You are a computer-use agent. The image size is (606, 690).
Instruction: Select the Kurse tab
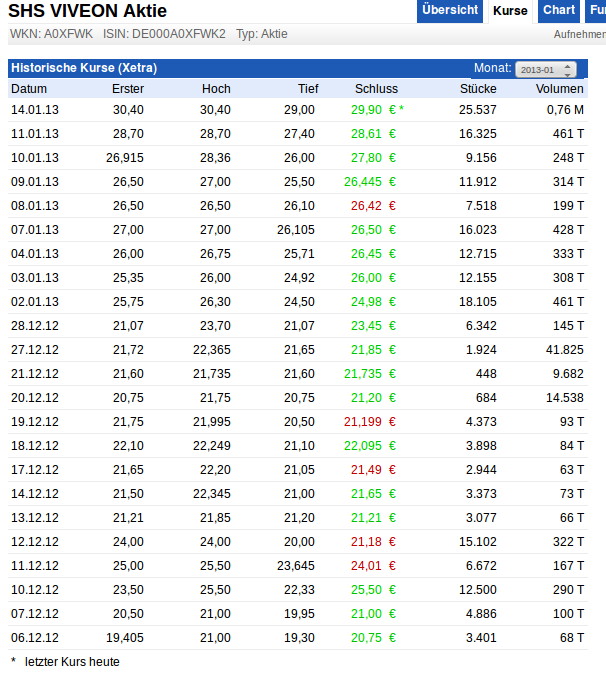pos(510,11)
